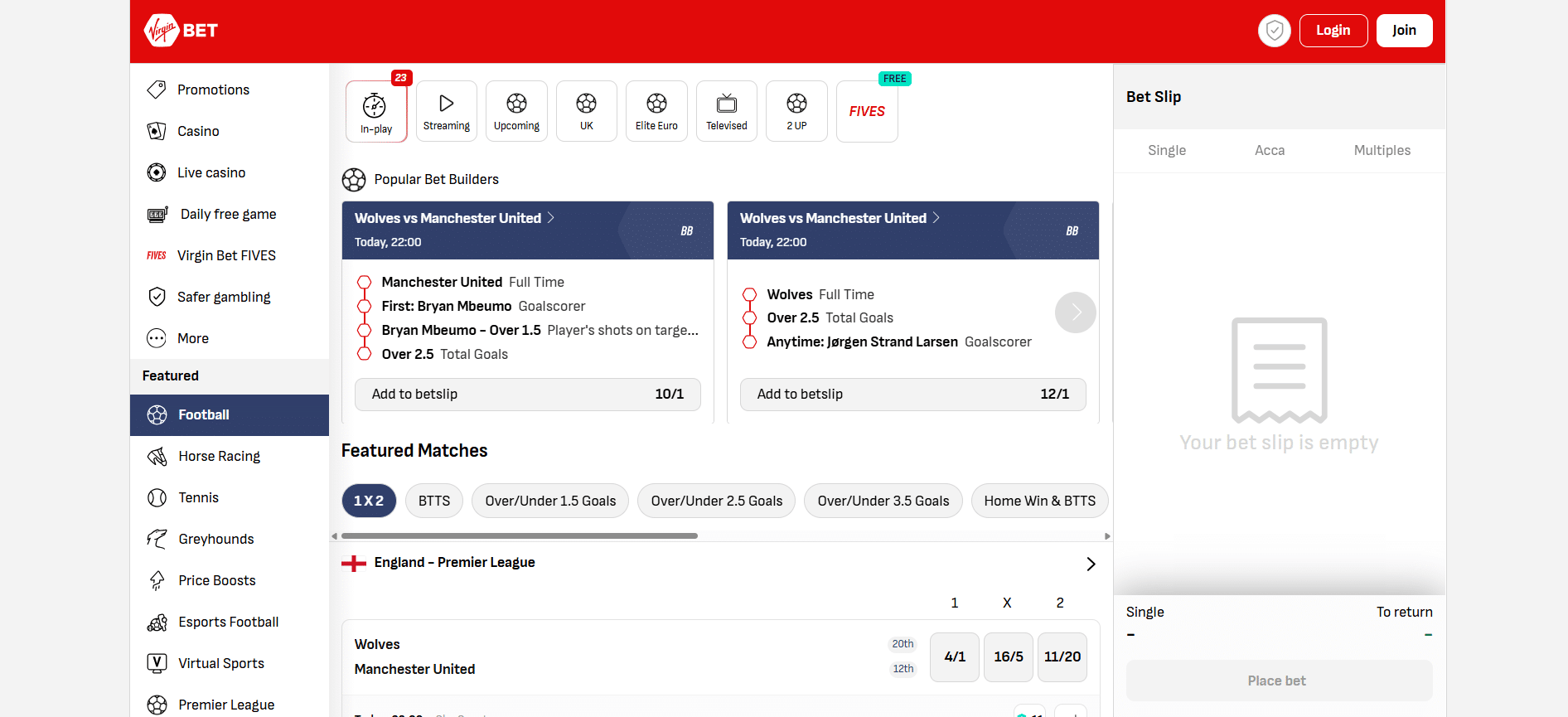Image resolution: width=1568 pixels, height=717 pixels.
Task: Click the Featured Matches heading
Action: point(414,451)
